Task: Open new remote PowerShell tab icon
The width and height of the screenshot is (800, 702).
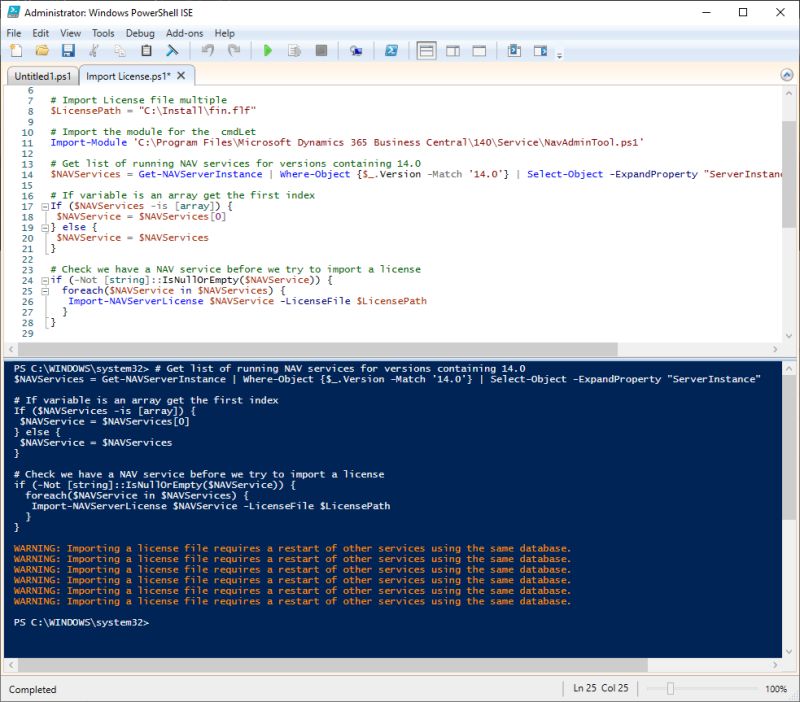Action: point(356,51)
